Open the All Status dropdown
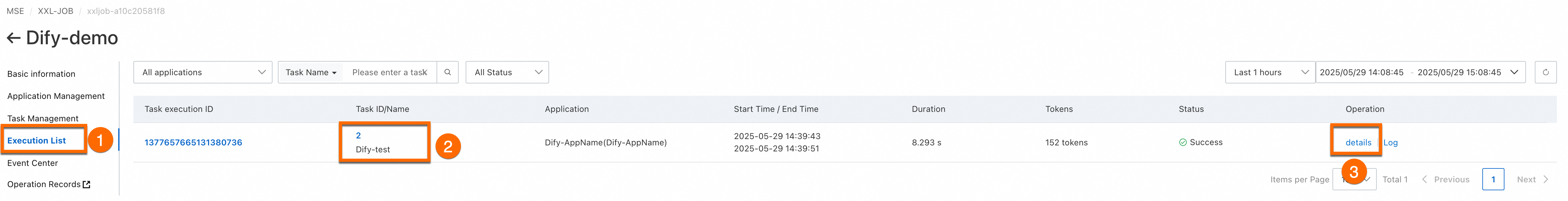The height and width of the screenshot is (201, 1568). click(x=507, y=72)
